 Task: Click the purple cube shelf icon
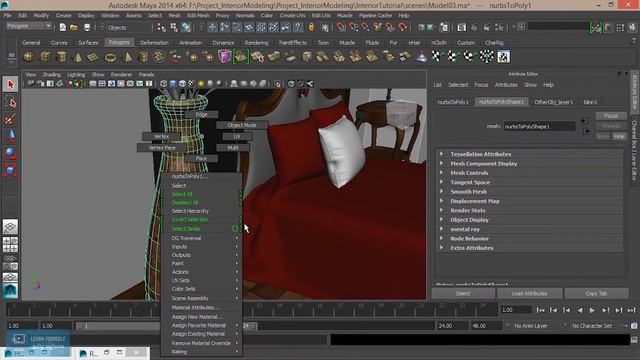(x=224, y=56)
